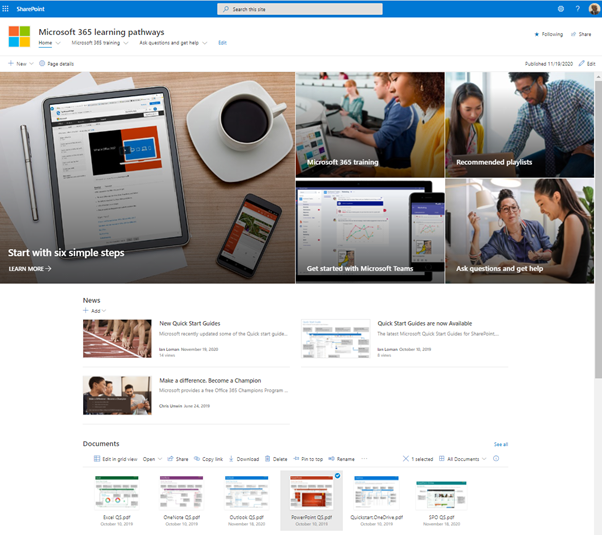Expand the New button dropdown chevron

click(x=31, y=64)
